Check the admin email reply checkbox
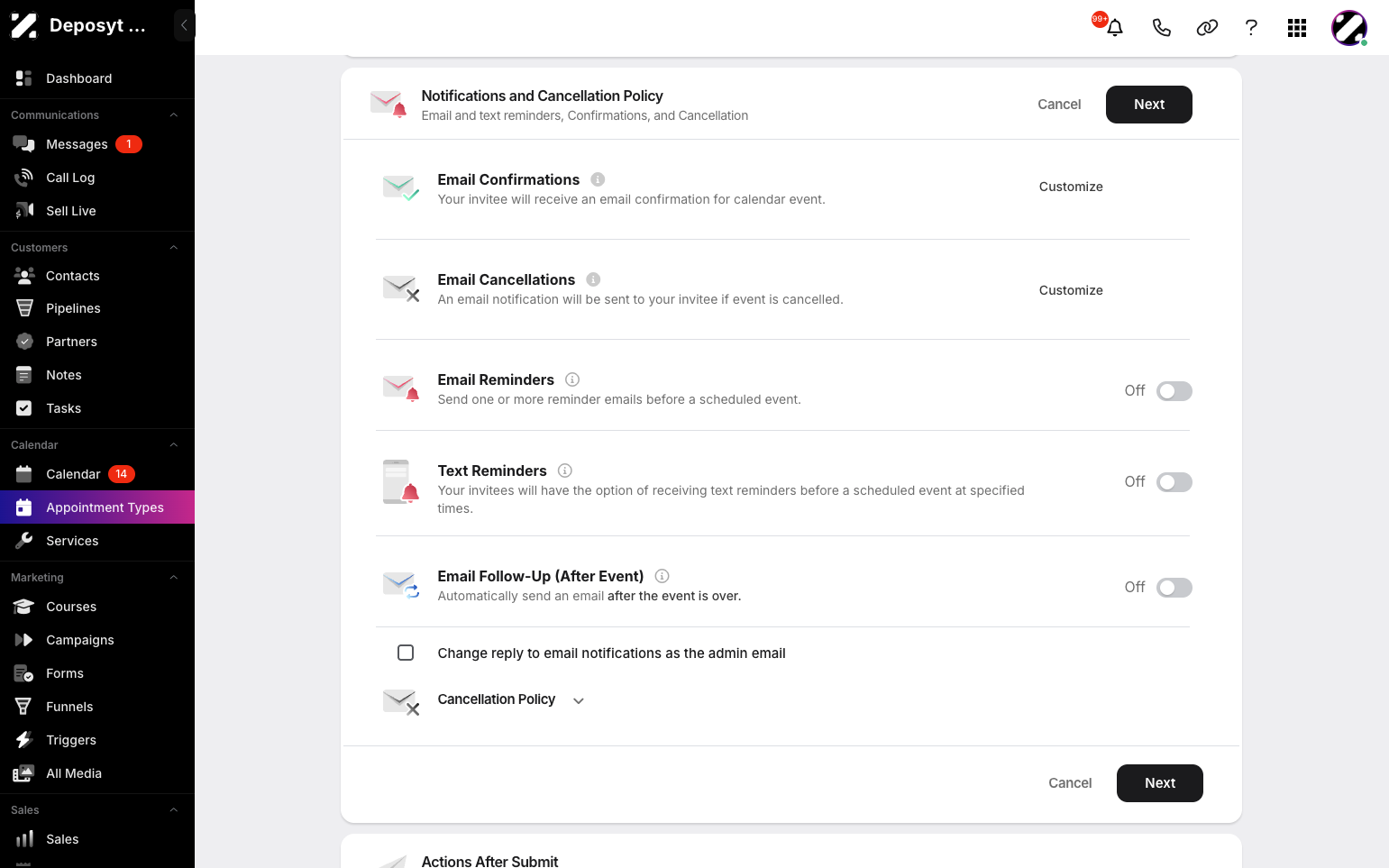 click(x=406, y=653)
